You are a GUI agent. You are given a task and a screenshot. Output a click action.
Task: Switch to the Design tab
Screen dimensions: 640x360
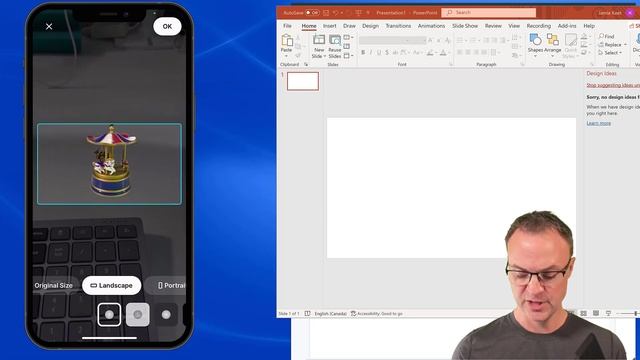370,26
